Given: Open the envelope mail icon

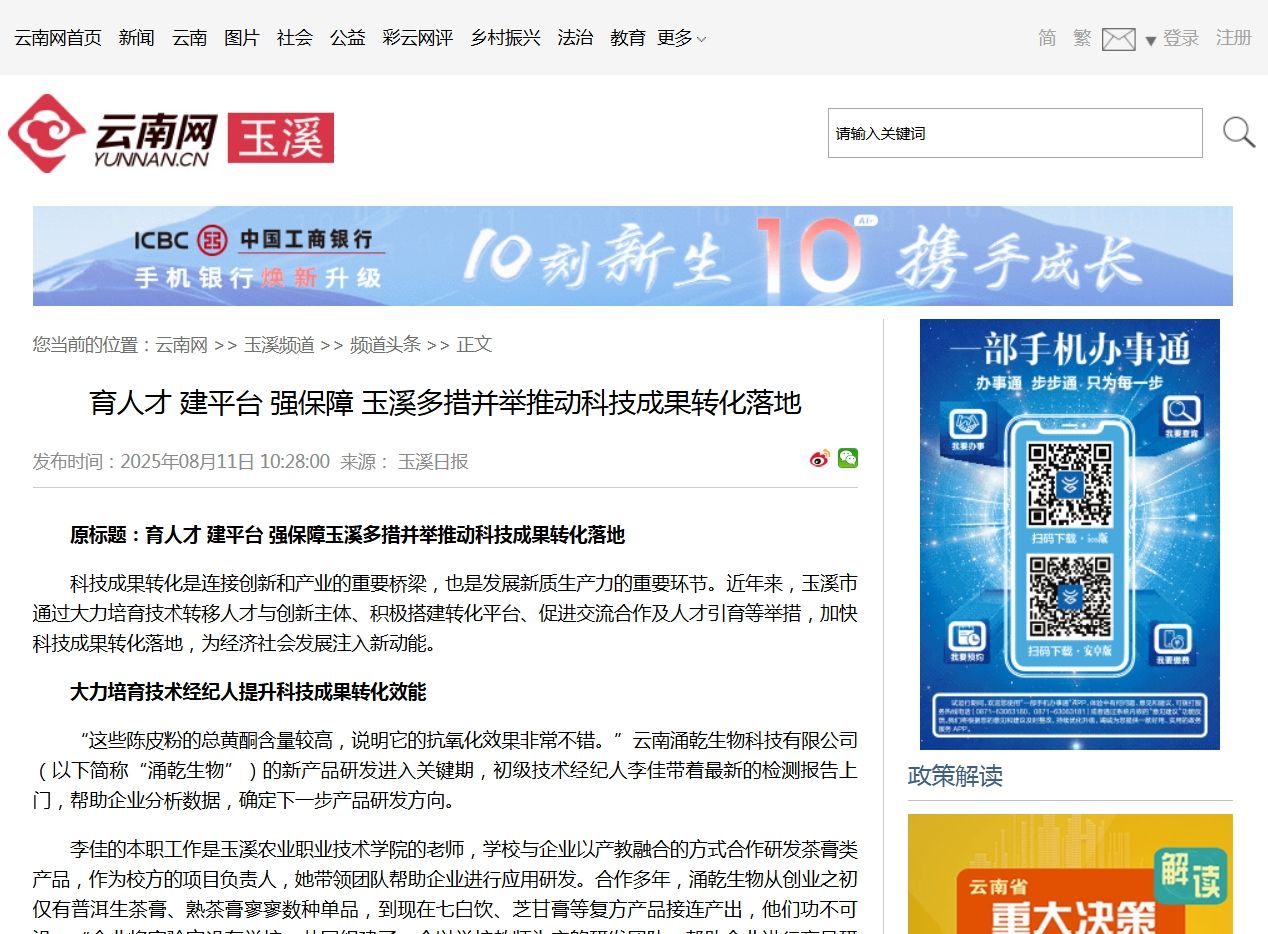Looking at the screenshot, I should coord(1118,39).
